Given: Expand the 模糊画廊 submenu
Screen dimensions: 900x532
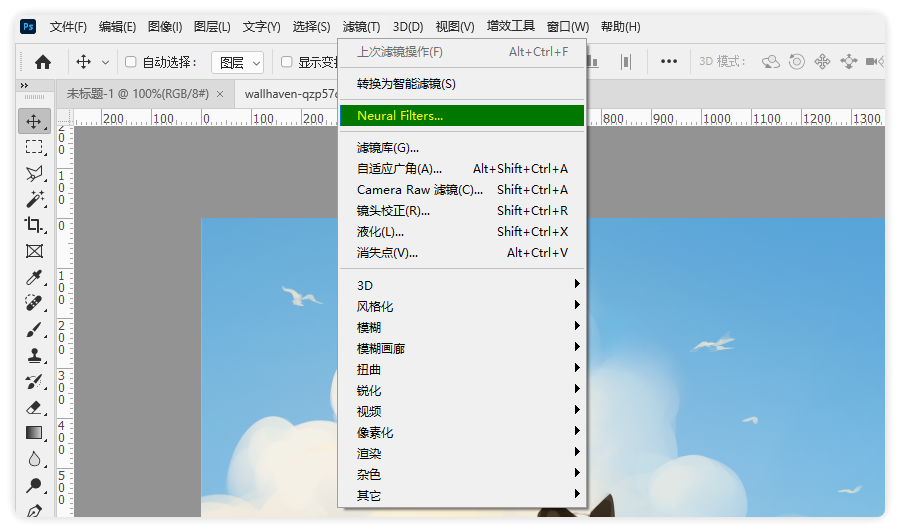Looking at the screenshot, I should (x=461, y=348).
